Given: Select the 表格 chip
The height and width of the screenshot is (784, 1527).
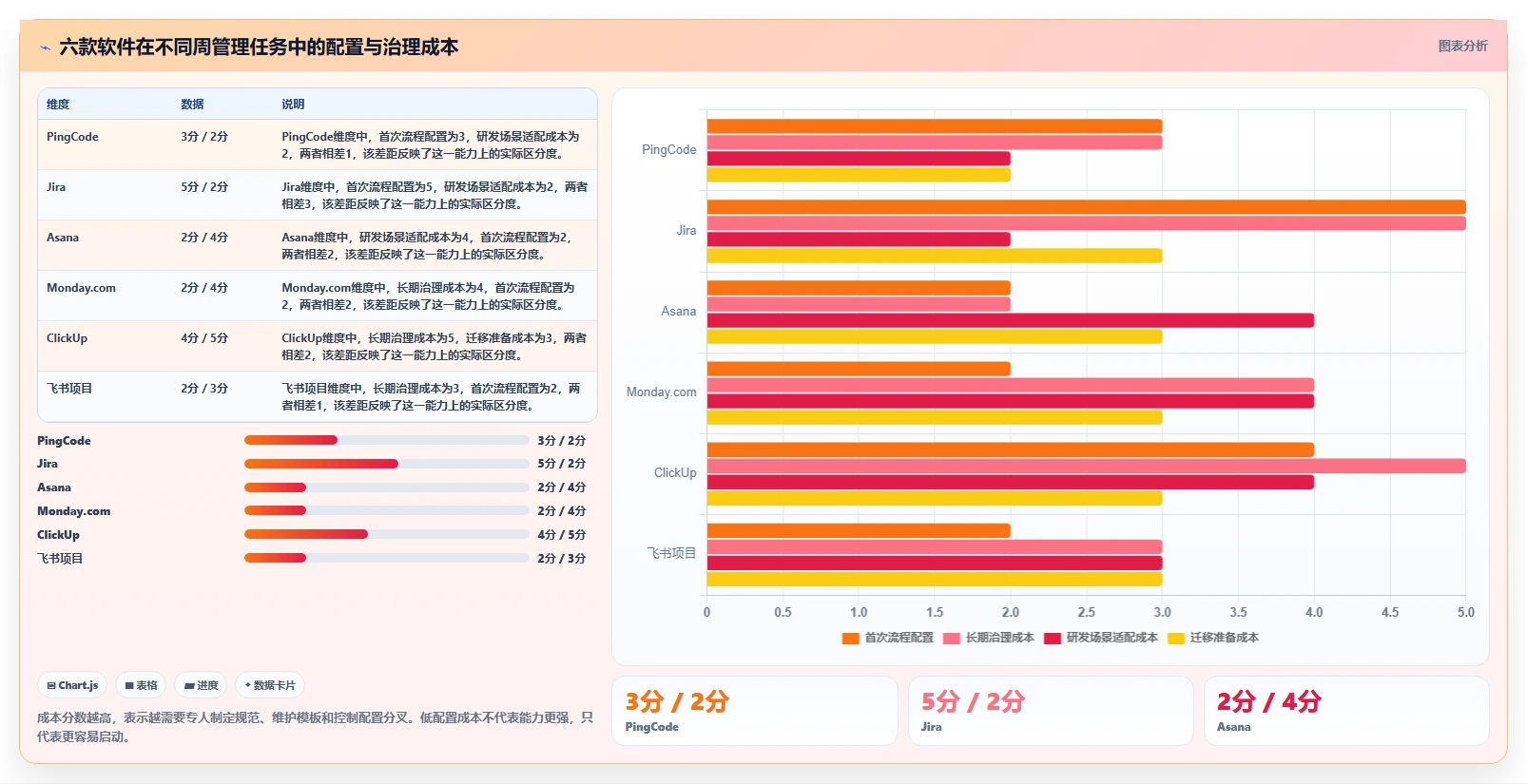Looking at the screenshot, I should [141, 685].
